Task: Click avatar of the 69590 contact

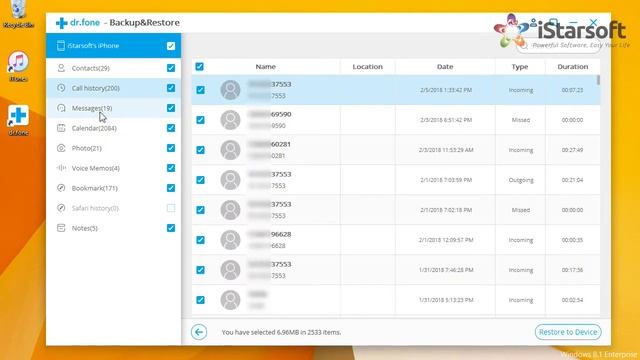Action: pyautogui.click(x=230, y=120)
